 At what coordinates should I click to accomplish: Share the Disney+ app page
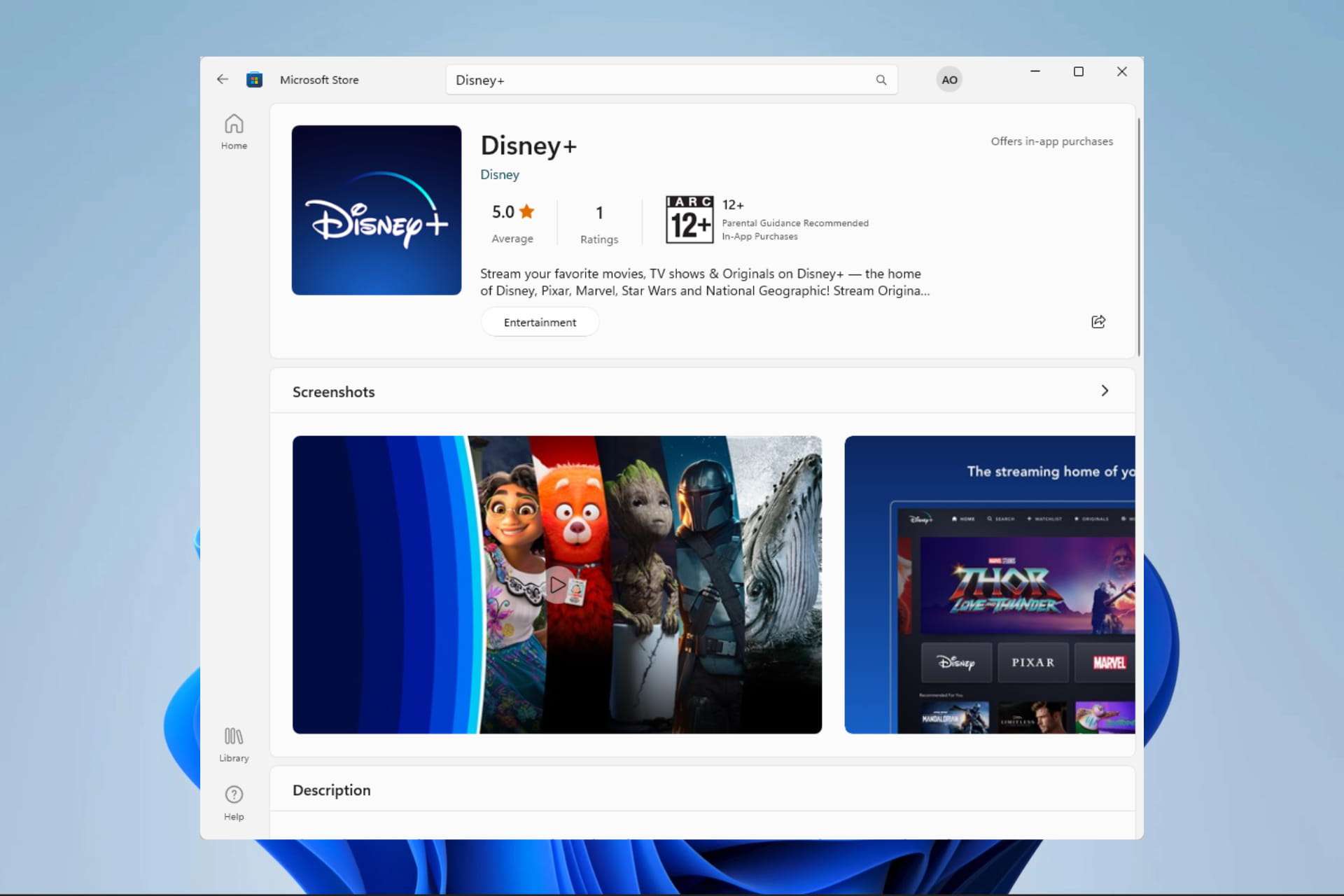[x=1098, y=322]
